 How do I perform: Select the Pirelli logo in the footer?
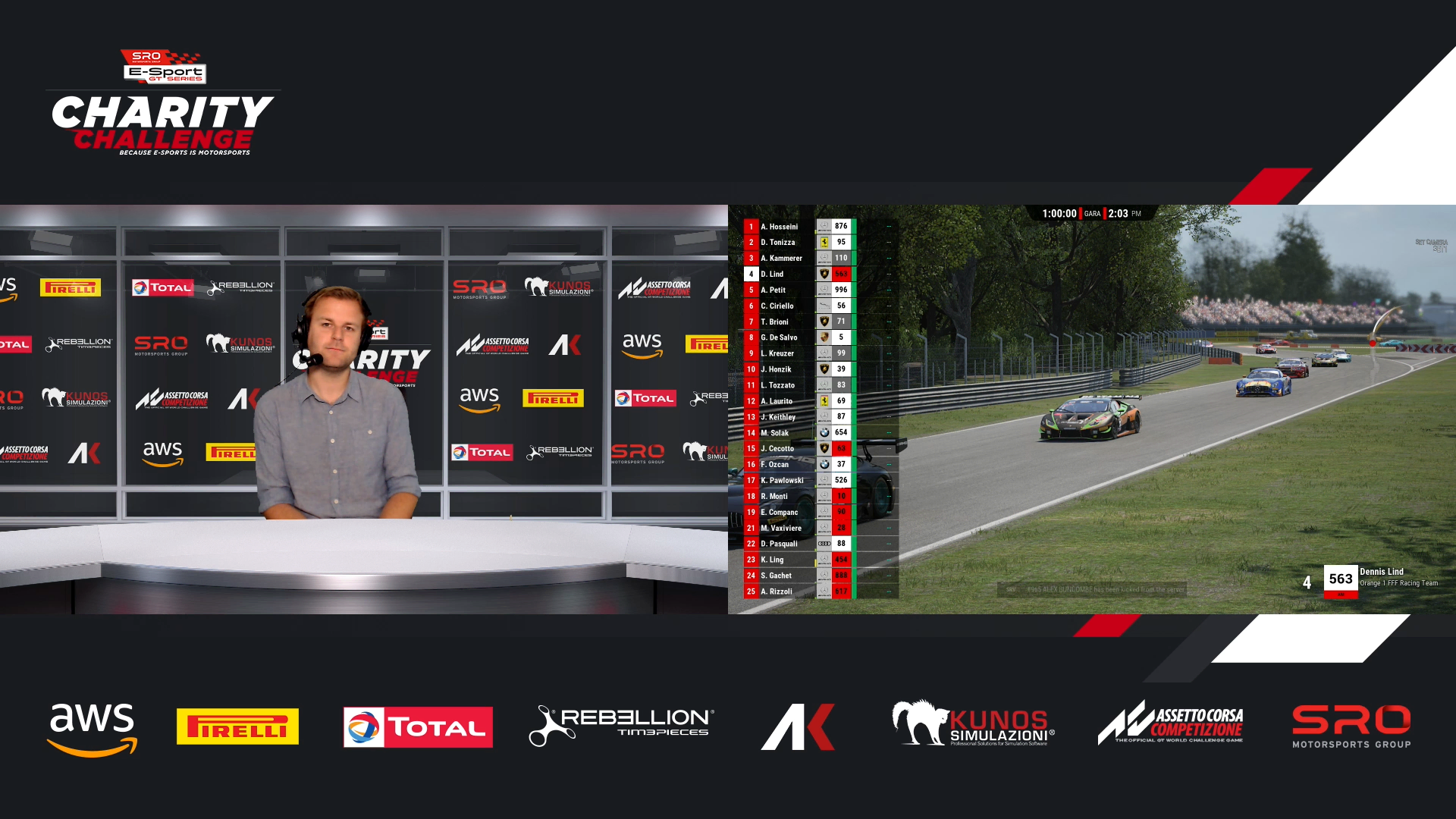[237, 726]
